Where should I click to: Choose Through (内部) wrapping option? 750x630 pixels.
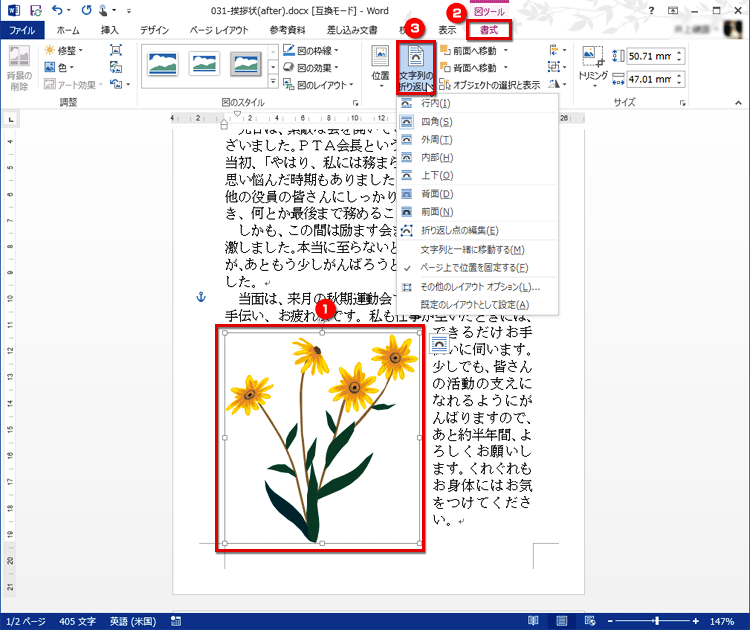point(478,157)
